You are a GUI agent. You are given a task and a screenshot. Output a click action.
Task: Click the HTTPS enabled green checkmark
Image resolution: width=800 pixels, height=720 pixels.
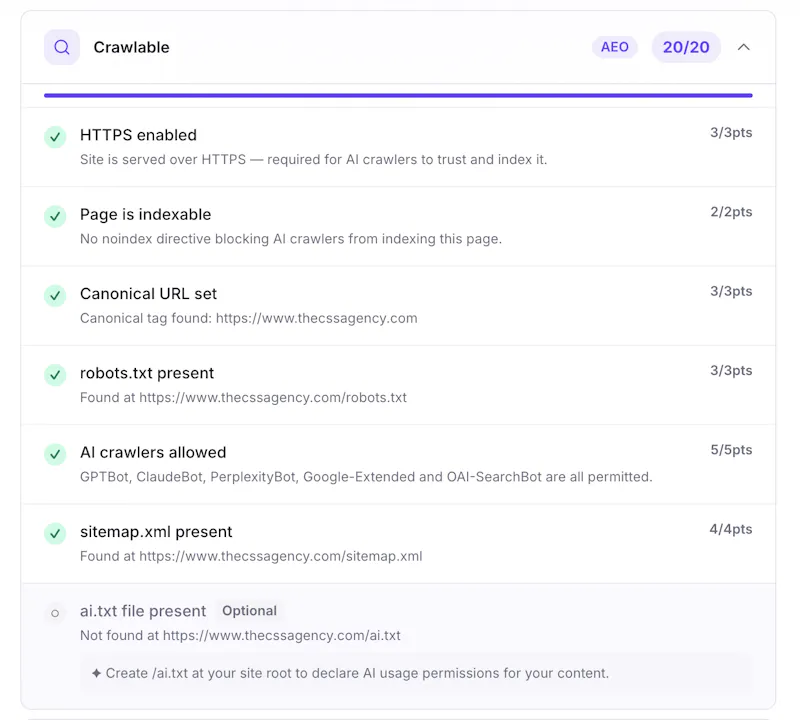click(x=55, y=137)
